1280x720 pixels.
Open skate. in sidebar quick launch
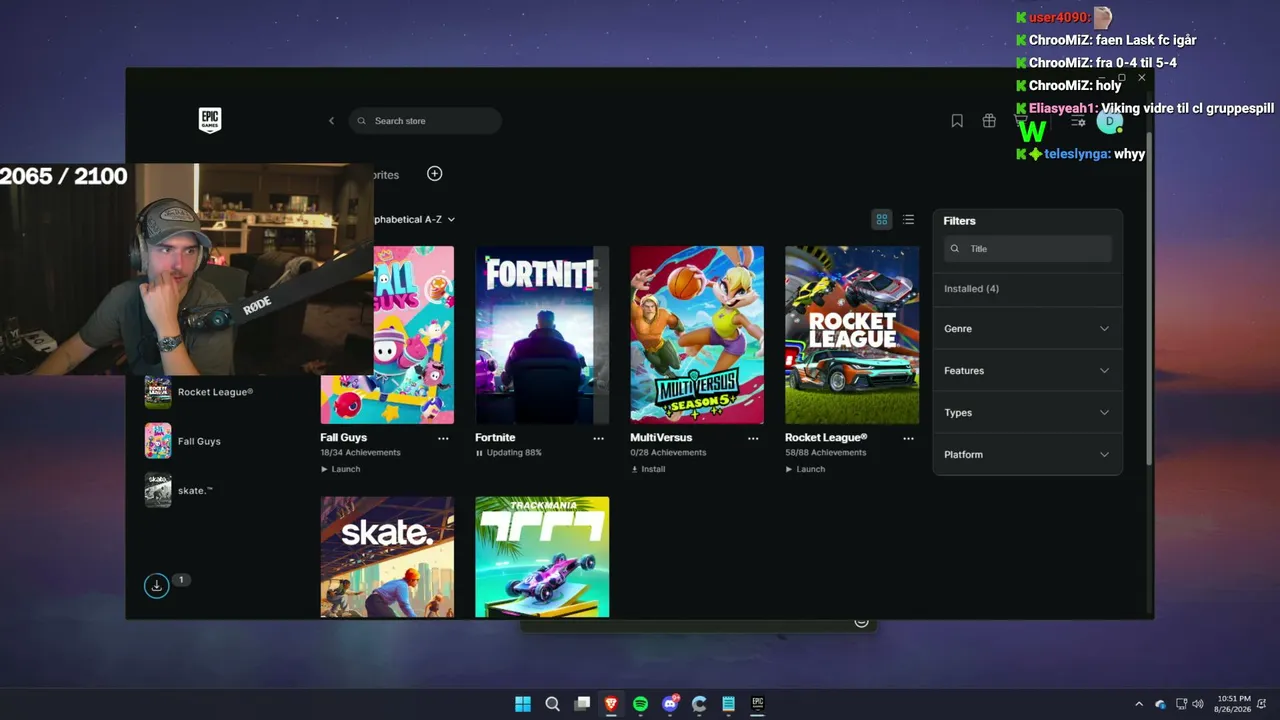click(x=179, y=491)
